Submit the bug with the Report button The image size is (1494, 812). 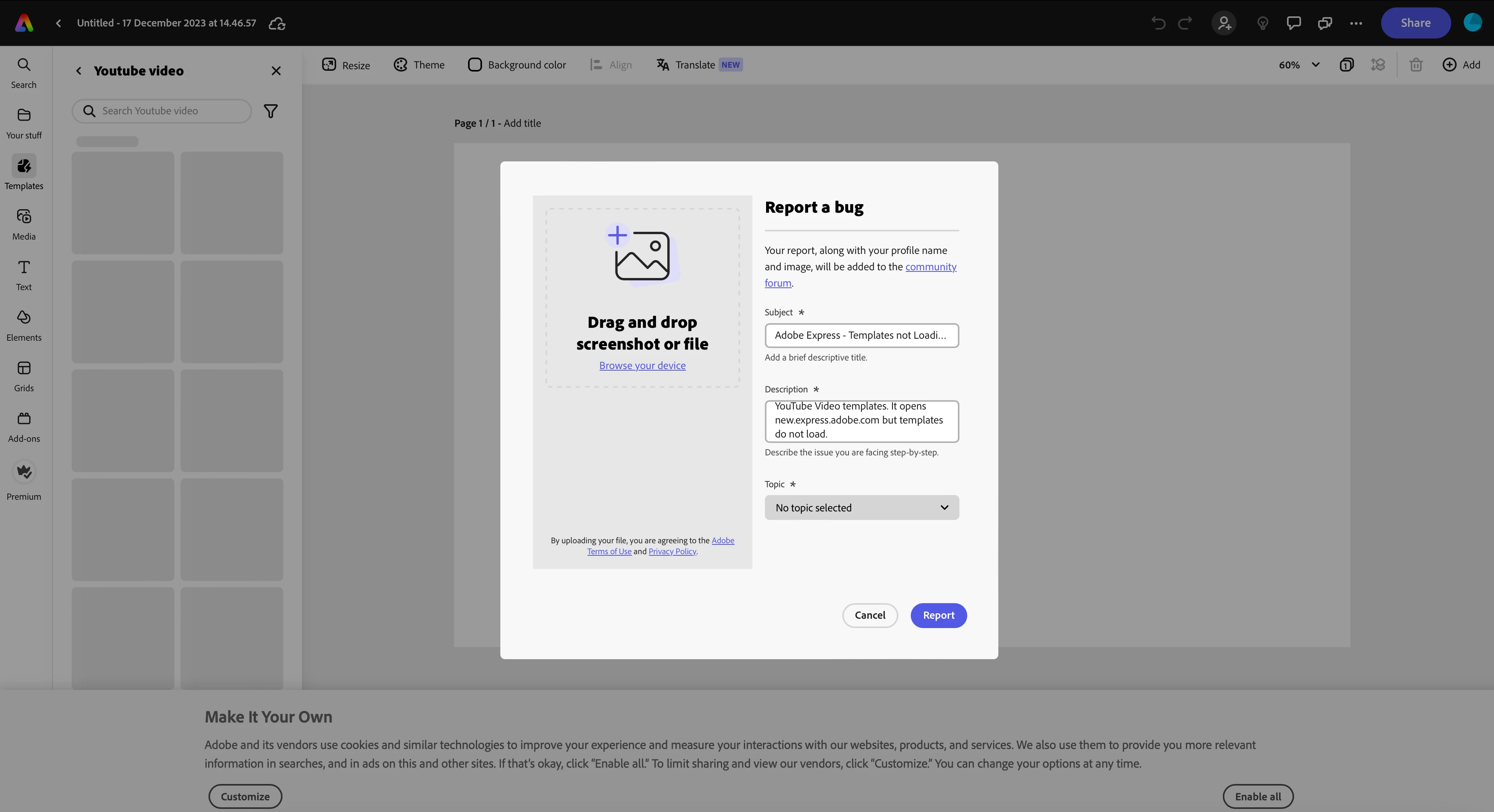(x=938, y=616)
